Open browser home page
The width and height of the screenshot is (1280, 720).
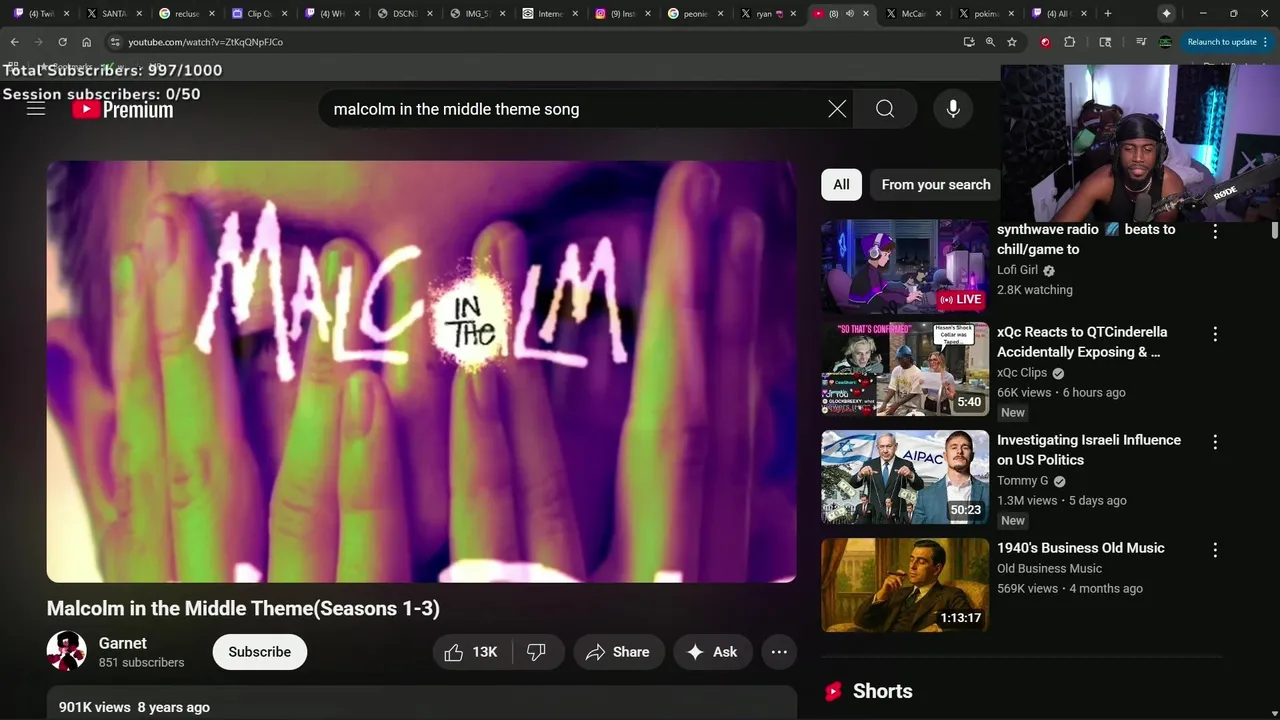pyautogui.click(x=86, y=42)
